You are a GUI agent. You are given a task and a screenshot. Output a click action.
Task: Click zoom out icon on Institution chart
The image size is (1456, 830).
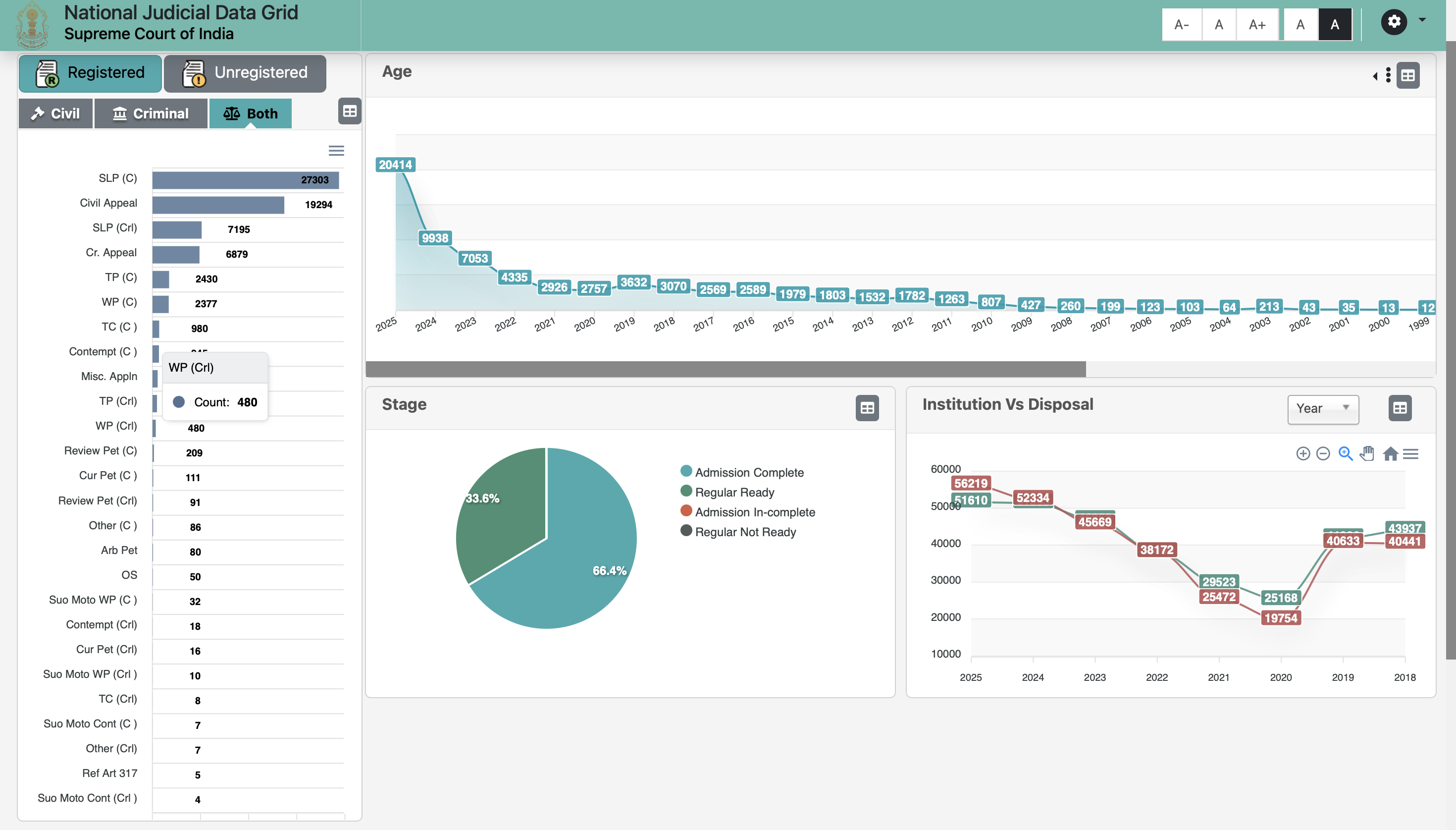click(1323, 454)
